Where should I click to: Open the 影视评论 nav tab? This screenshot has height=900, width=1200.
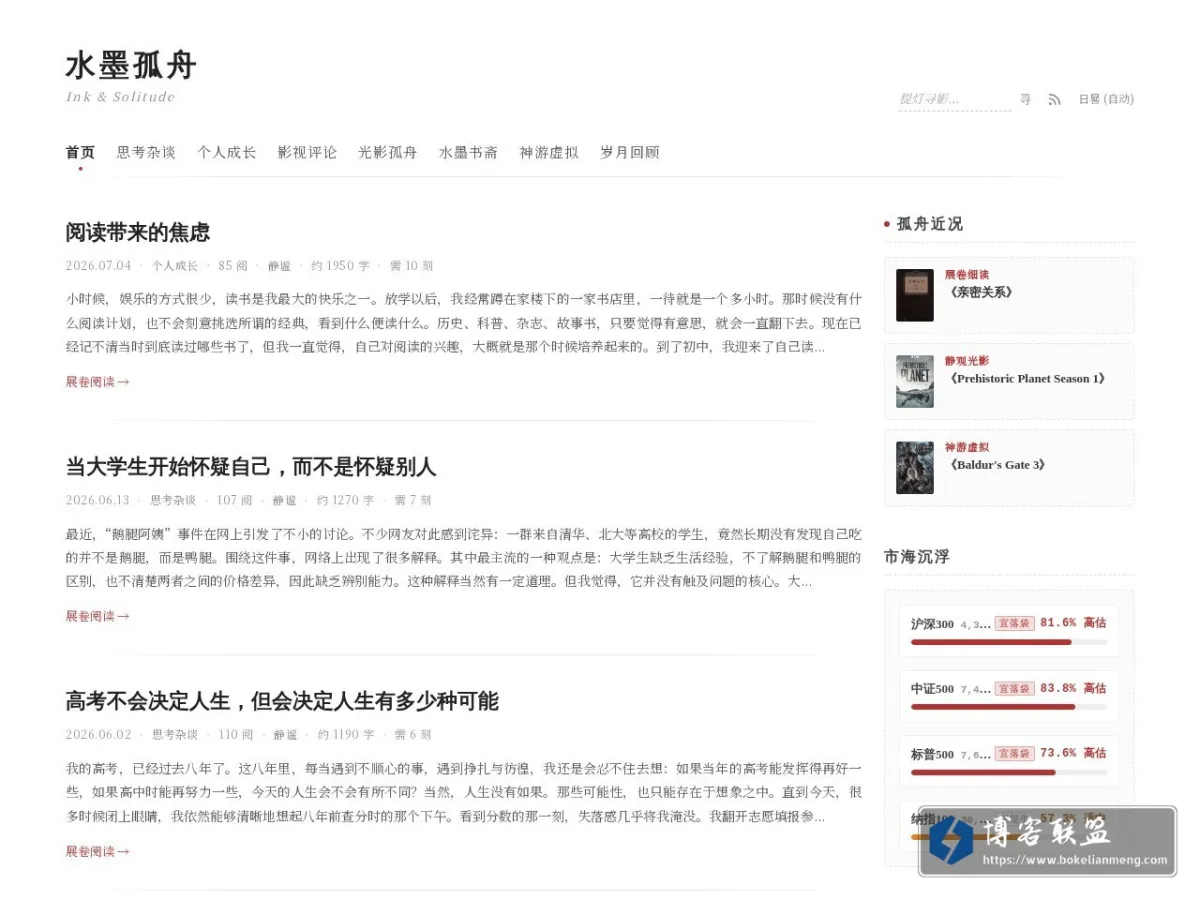[307, 152]
